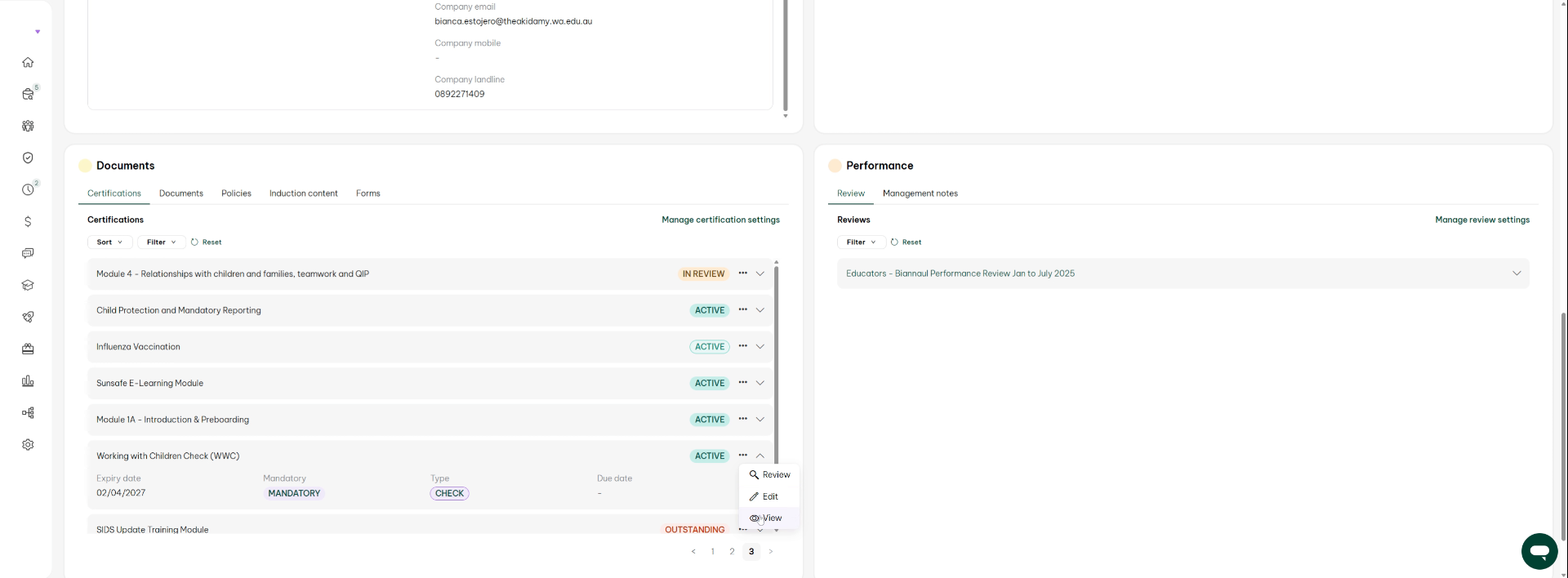Image resolution: width=1568 pixels, height=578 pixels.
Task: Open the bar chart reports icon
Action: [x=28, y=381]
